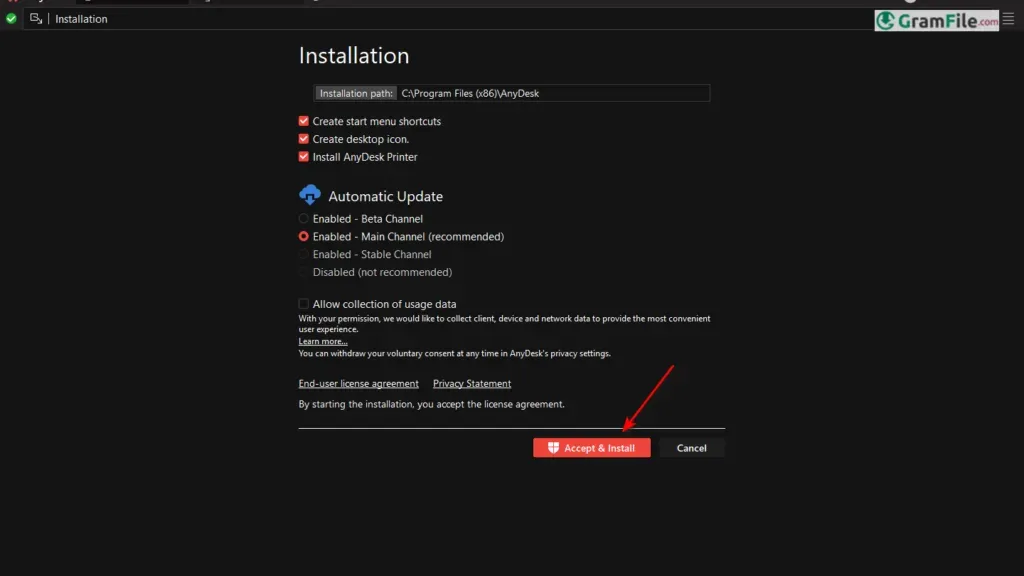The width and height of the screenshot is (1024, 576).
Task: Open the Privacy Statement link
Action: 472,383
